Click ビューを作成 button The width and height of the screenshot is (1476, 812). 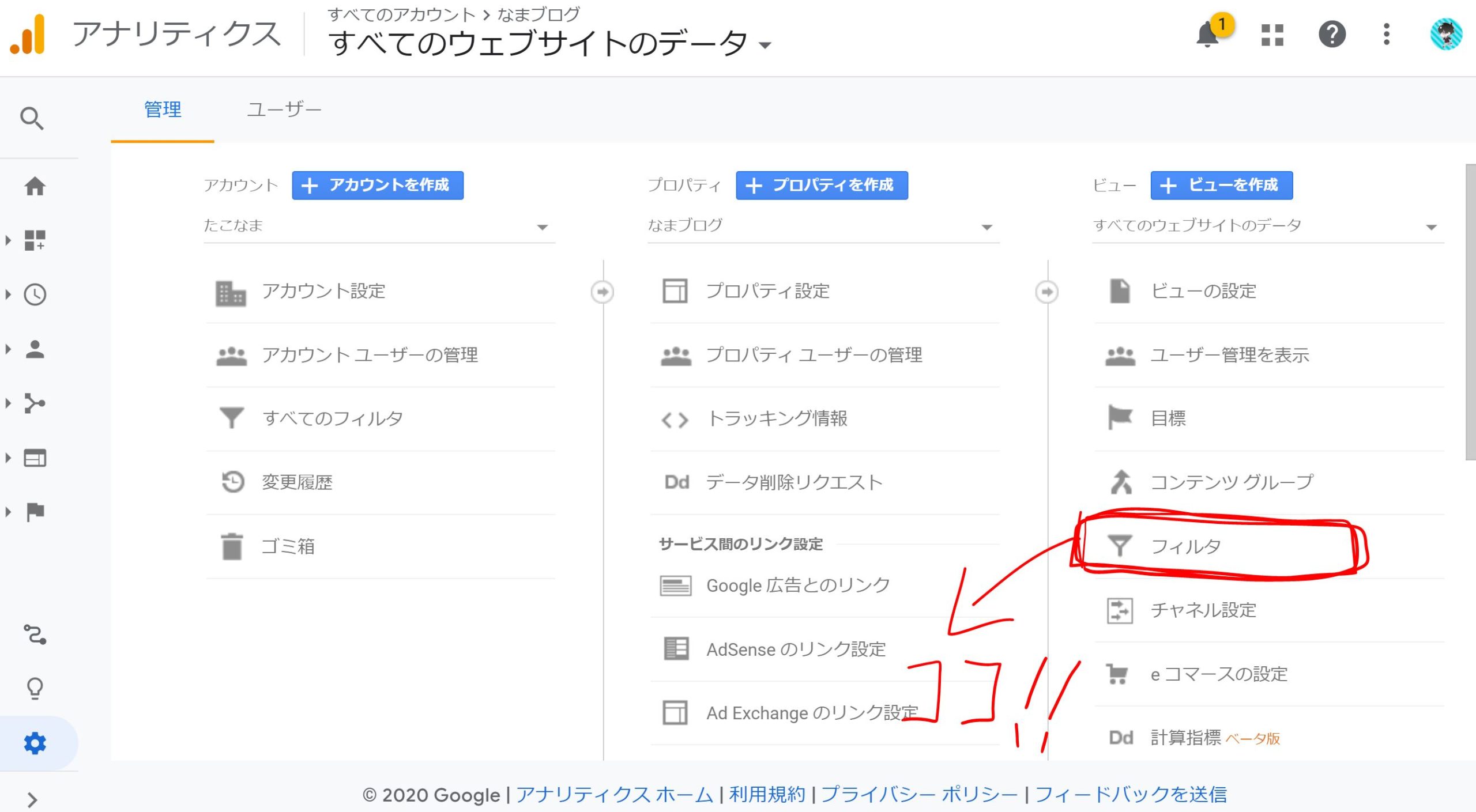tap(1222, 185)
